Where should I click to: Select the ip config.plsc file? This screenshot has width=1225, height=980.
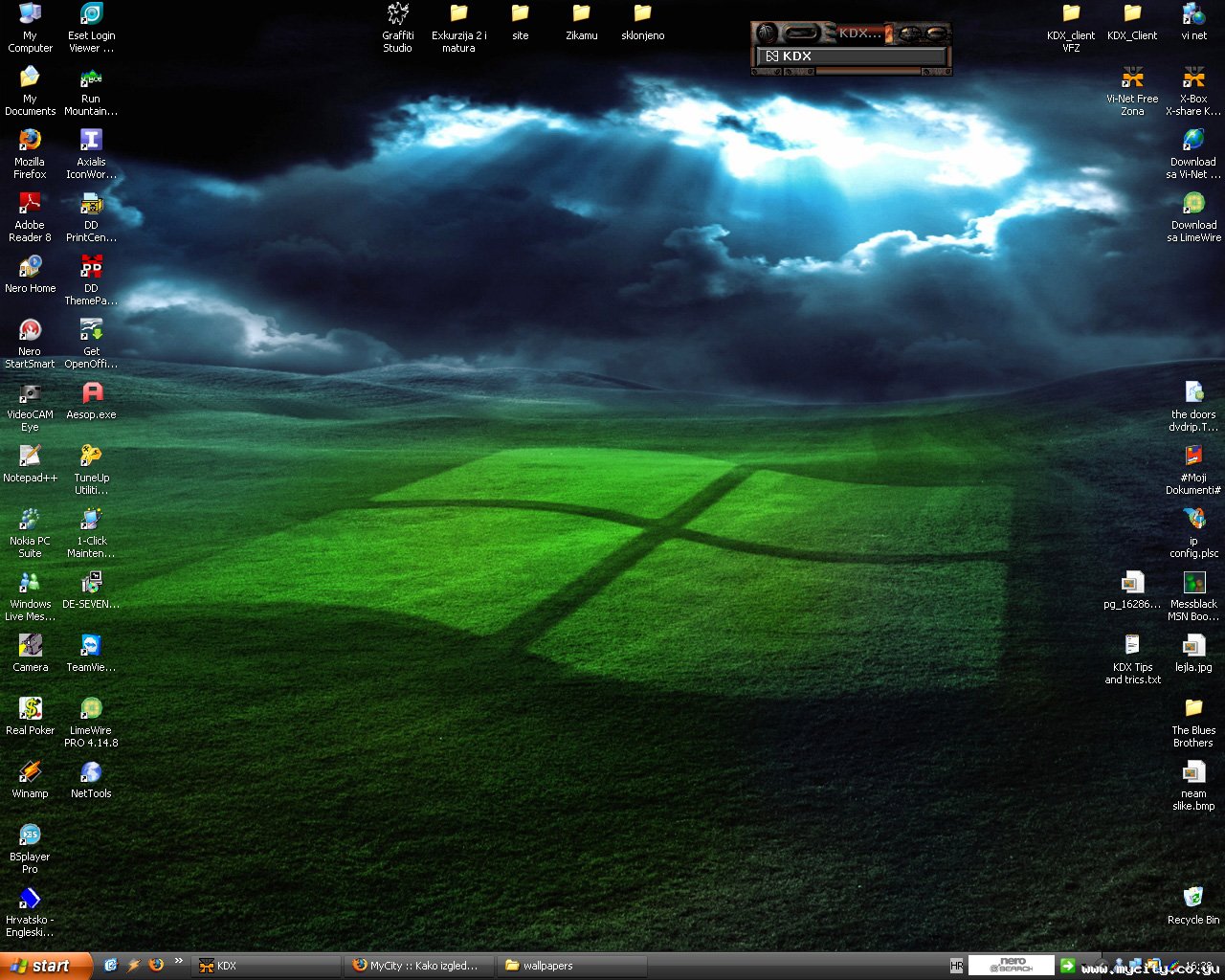pos(1193,532)
